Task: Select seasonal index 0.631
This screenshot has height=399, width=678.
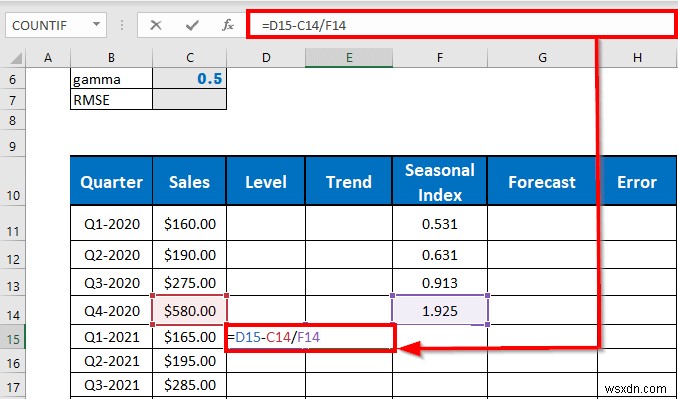Action: (439, 255)
